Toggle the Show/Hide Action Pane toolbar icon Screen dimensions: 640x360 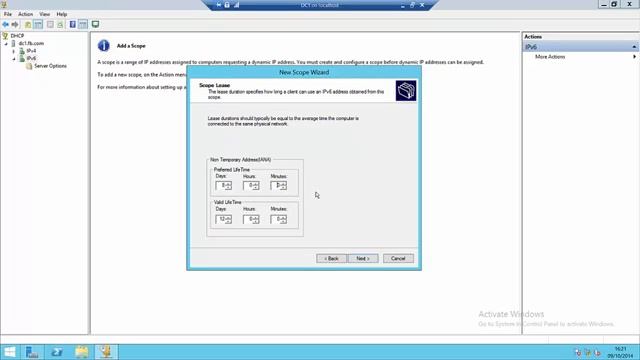pyautogui.click(x=83, y=24)
